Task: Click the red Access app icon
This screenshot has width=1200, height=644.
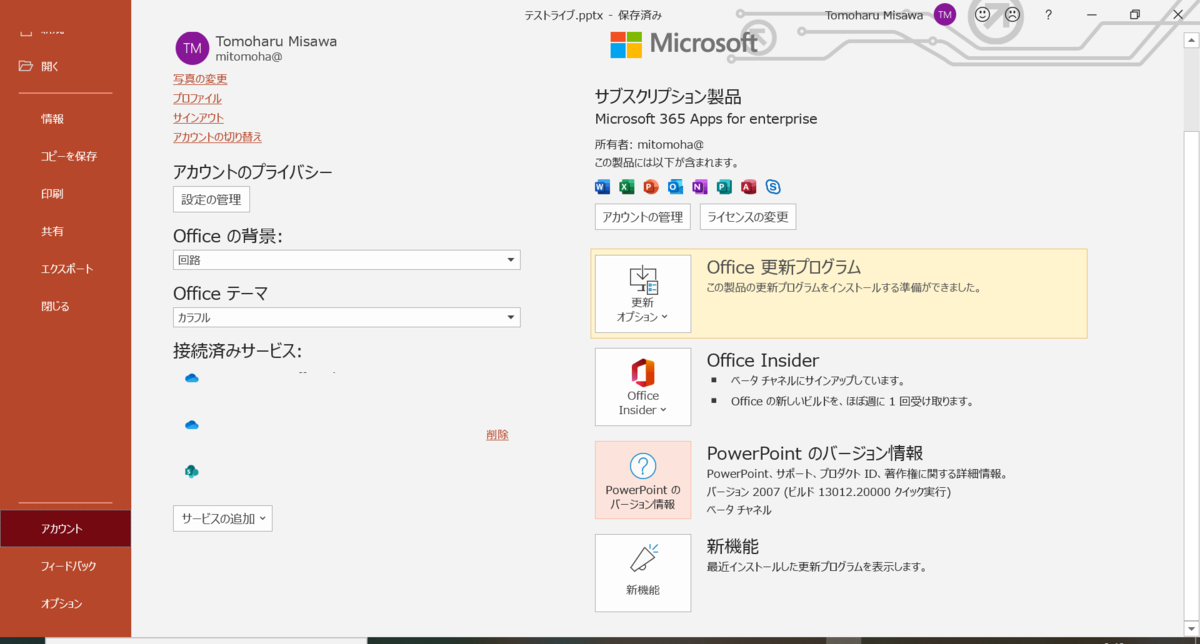Action: pyautogui.click(x=748, y=186)
